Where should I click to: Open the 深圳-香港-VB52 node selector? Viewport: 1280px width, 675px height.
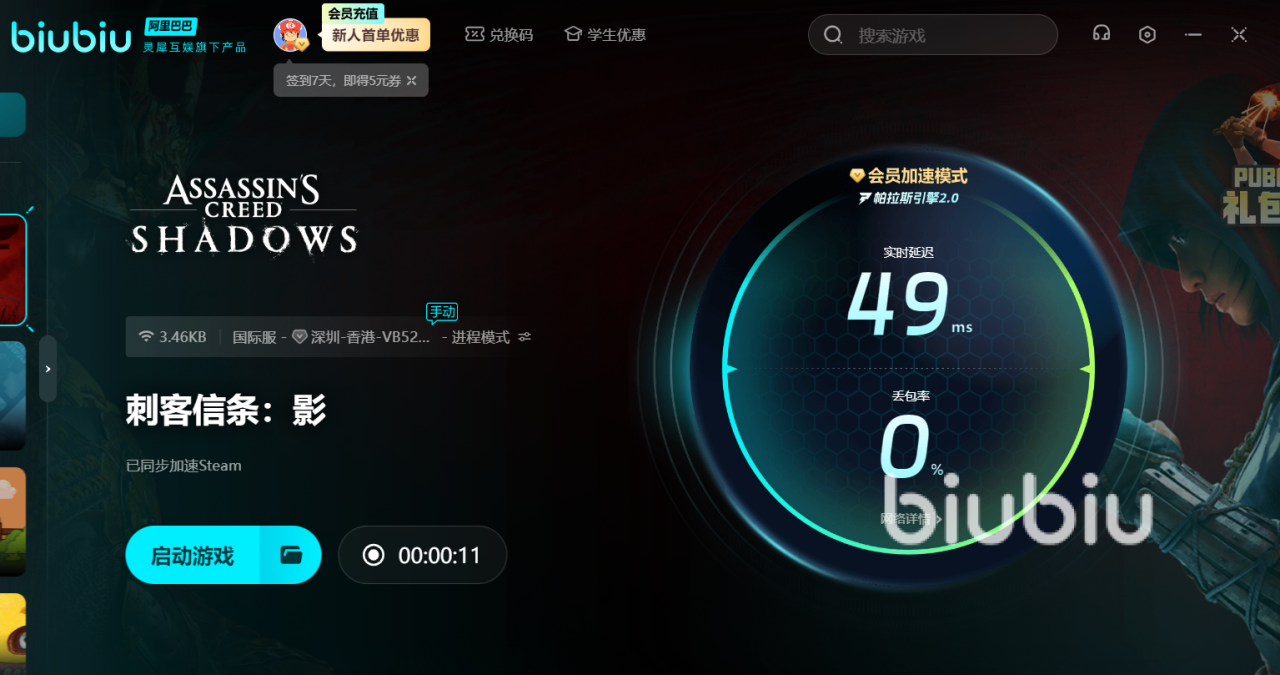pos(369,337)
